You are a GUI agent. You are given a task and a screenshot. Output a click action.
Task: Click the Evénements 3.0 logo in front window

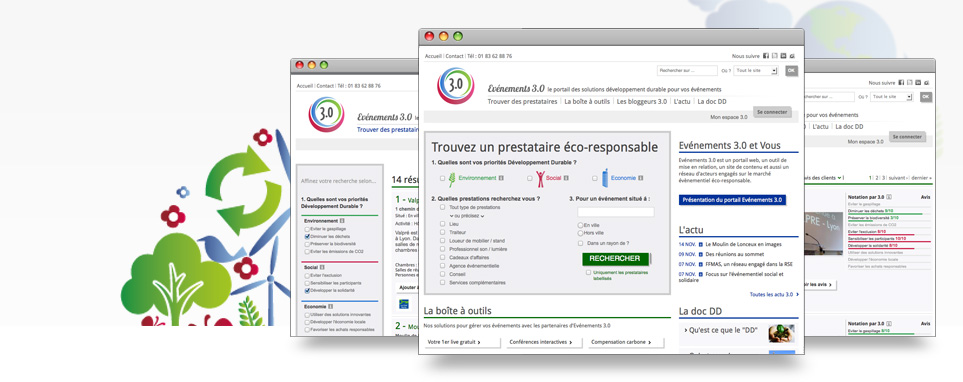[x=456, y=85]
